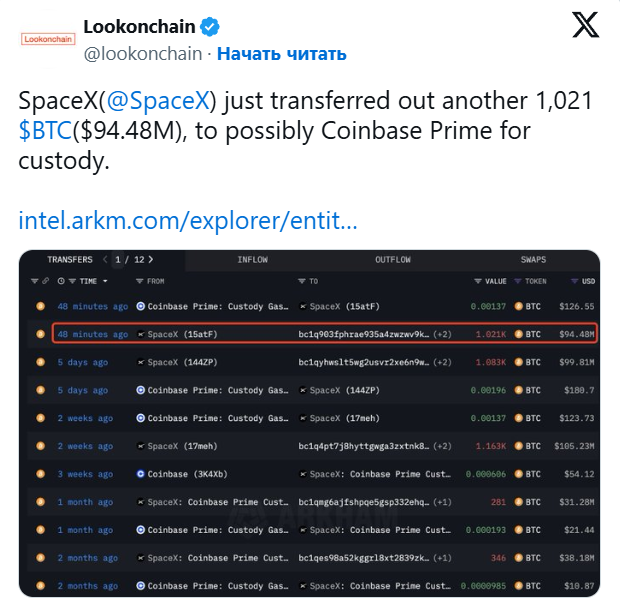Open the intel.arkm.com explorer link
Image resolution: width=620 pixels, height=601 pixels.
188,220
